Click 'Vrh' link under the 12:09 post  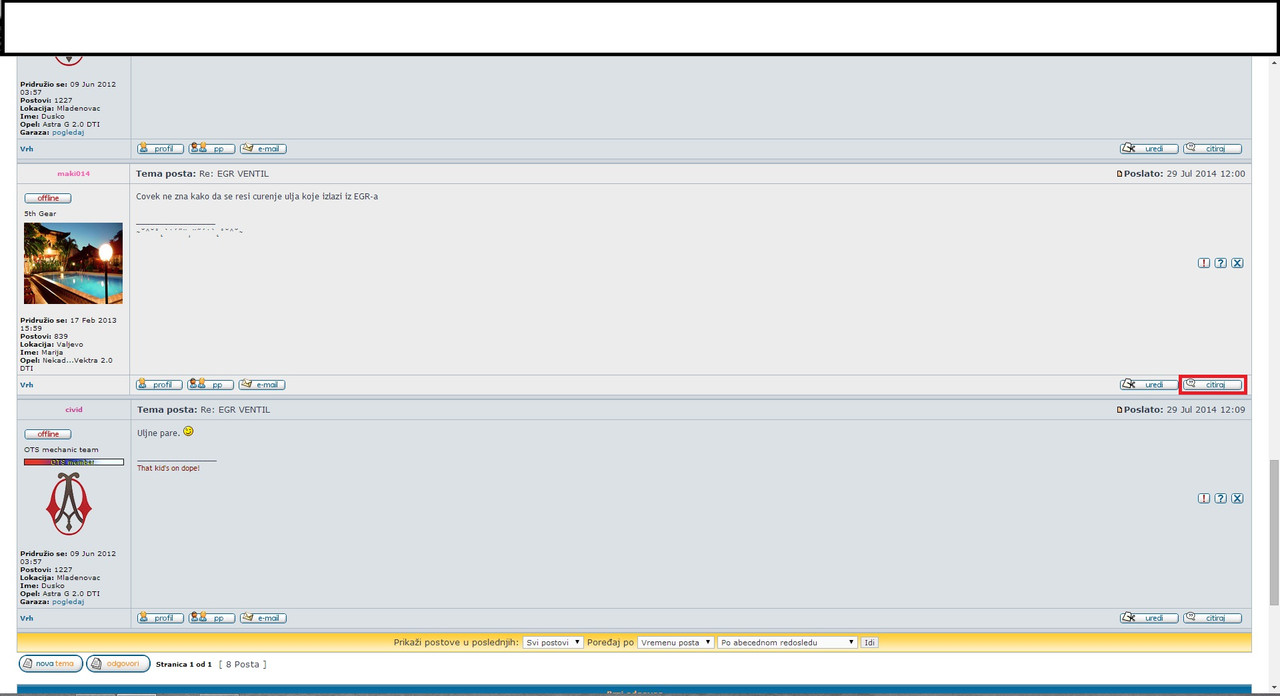pyautogui.click(x=26, y=618)
